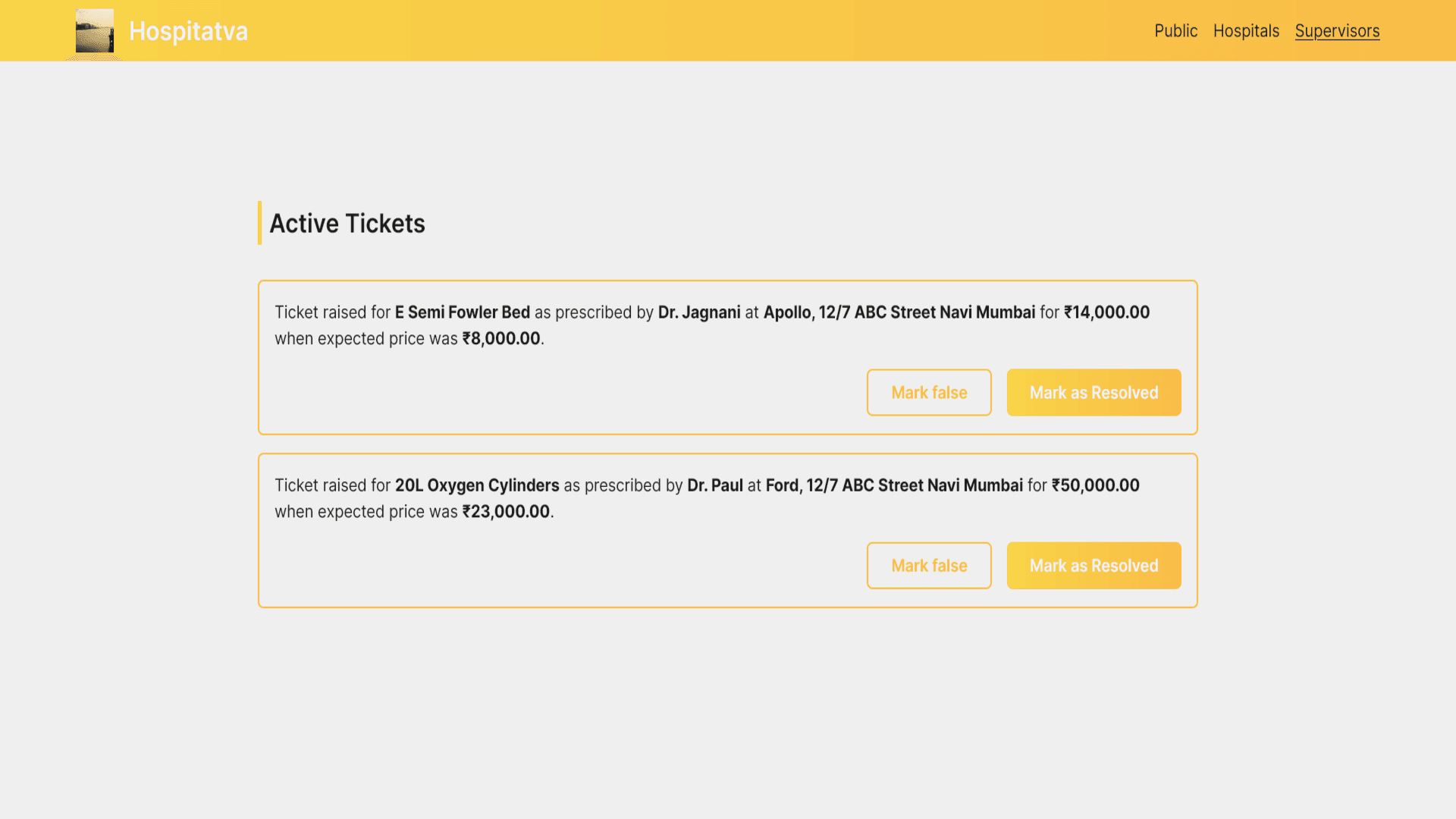Click the ₹14,000.00 charged price

(x=1106, y=312)
